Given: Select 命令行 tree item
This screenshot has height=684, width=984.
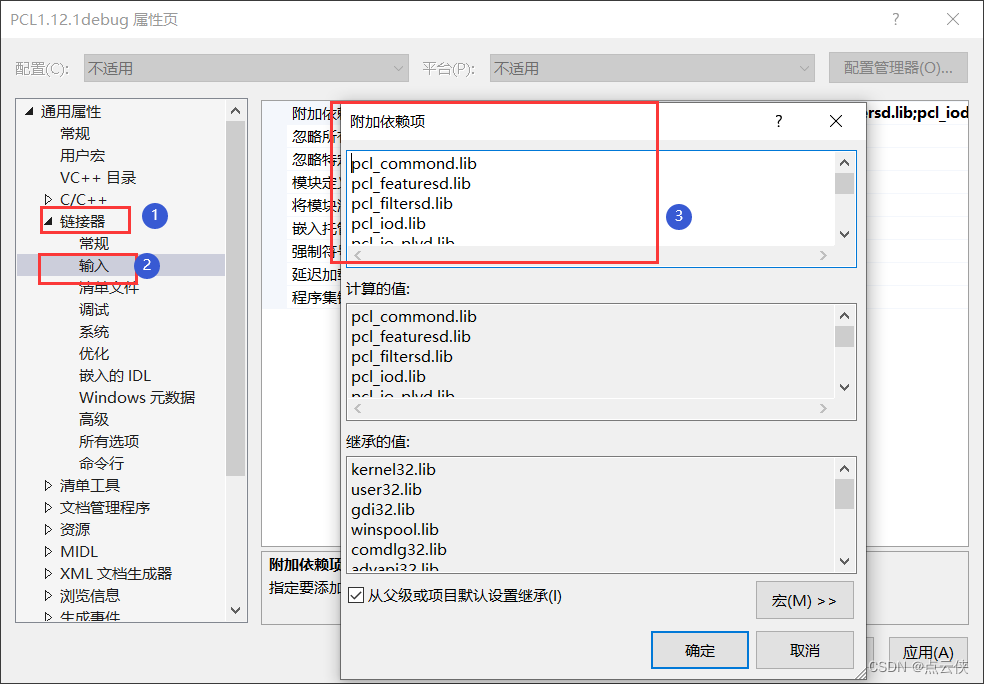Looking at the screenshot, I should [x=102, y=463].
